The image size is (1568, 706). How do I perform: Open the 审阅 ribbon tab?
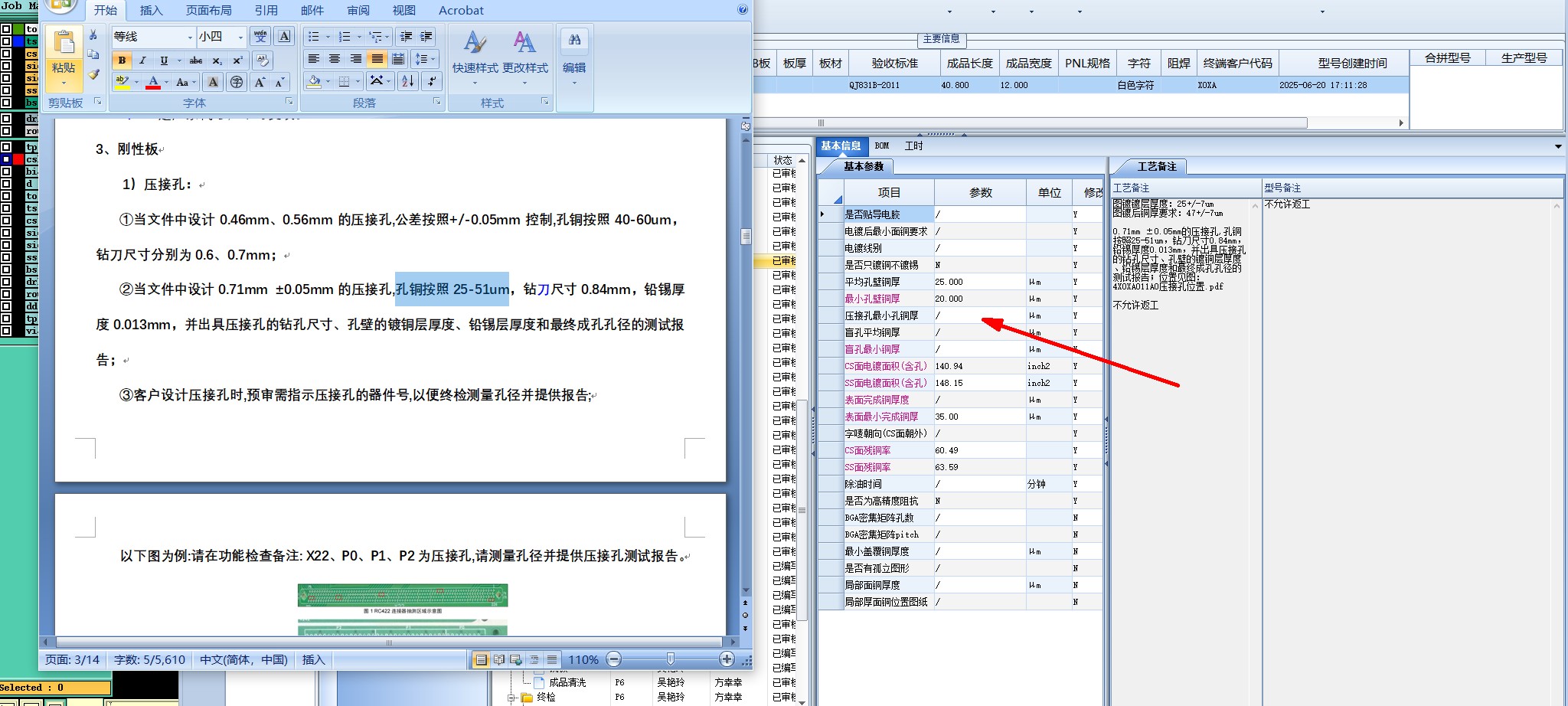(x=358, y=11)
